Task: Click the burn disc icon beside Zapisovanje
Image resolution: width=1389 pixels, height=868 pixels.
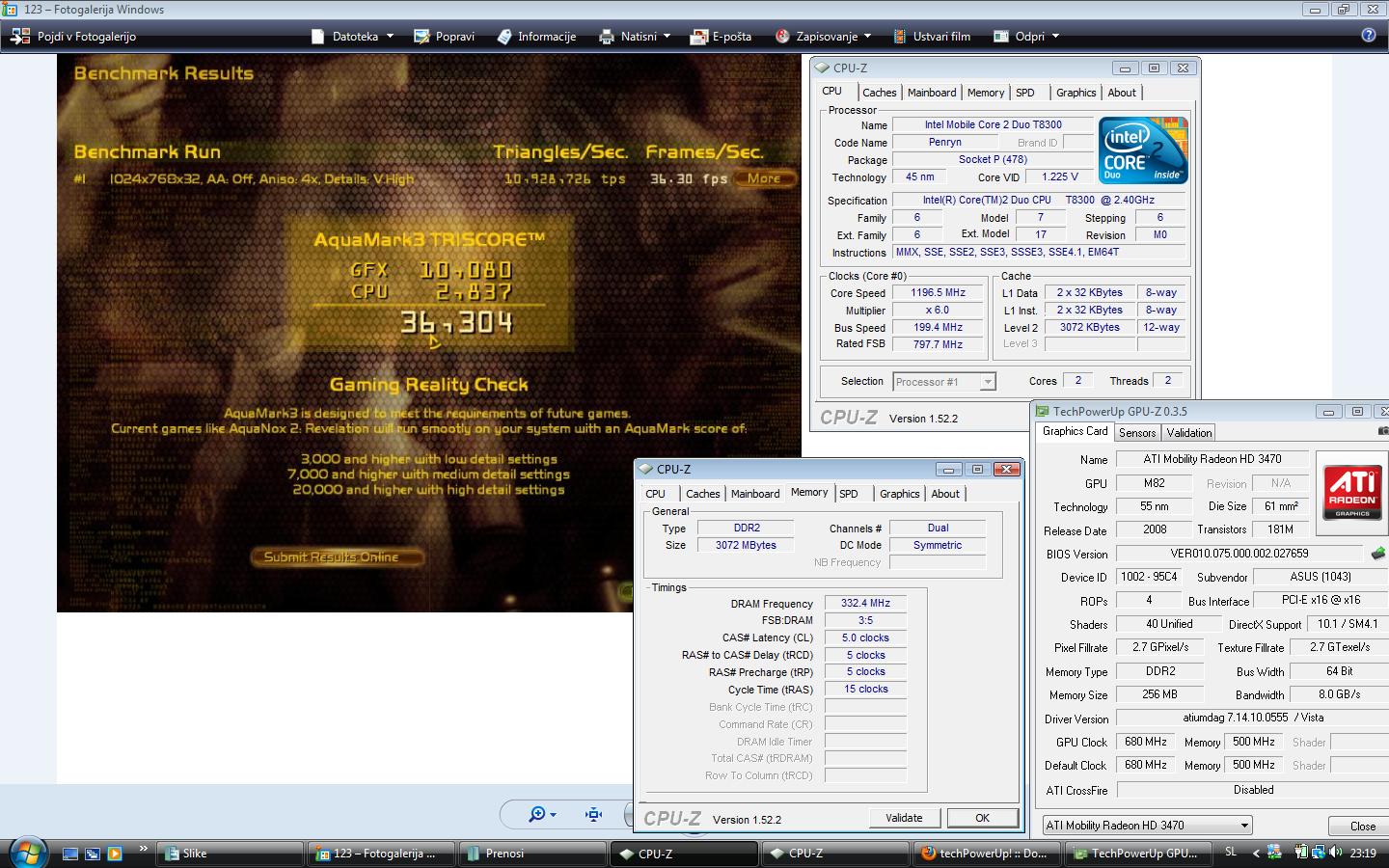Action: click(782, 37)
